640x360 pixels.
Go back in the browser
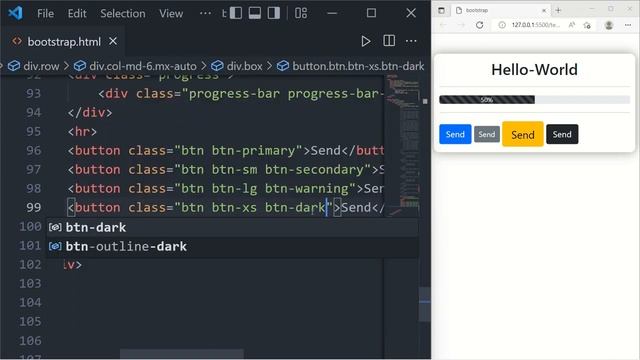[x=443, y=25]
